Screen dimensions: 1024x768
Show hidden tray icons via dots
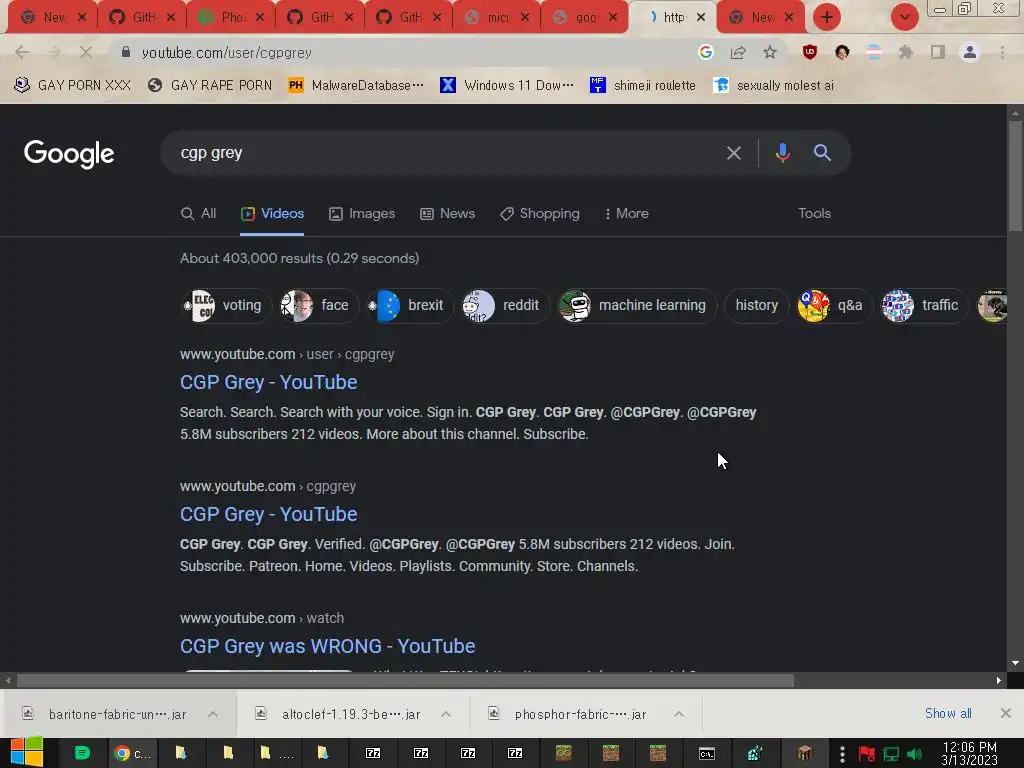[x=842, y=754]
